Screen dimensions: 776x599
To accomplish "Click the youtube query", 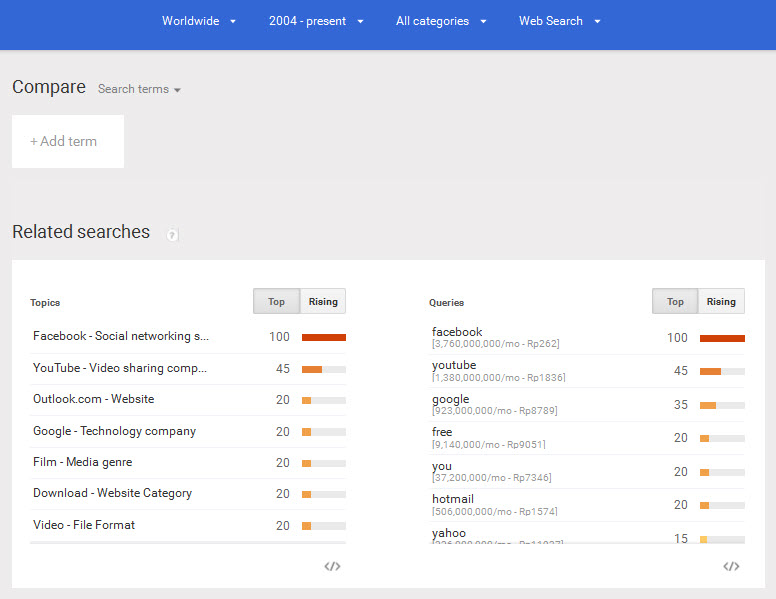I will pyautogui.click(x=454, y=365).
